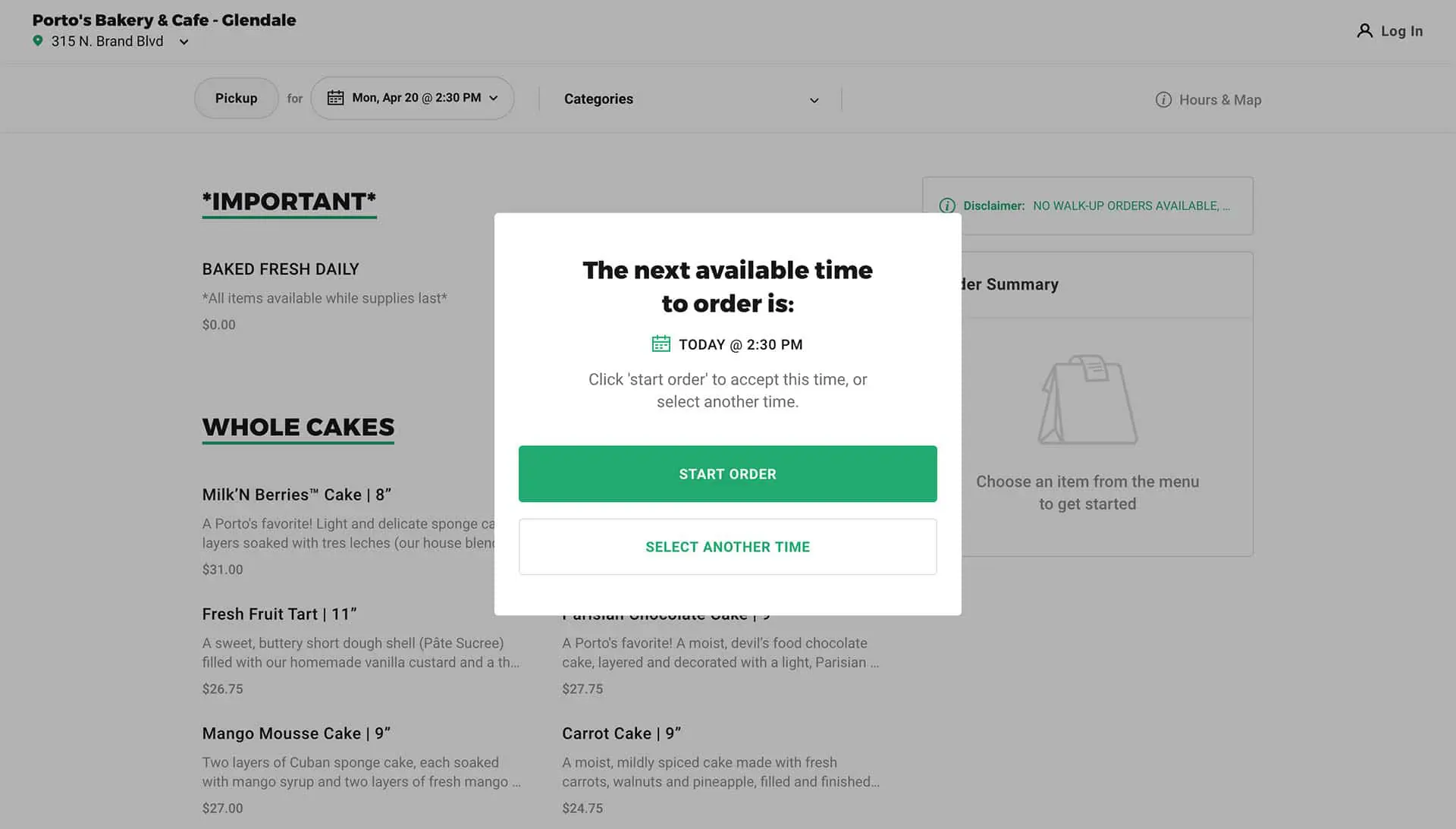Expand the store location dropdown
The height and width of the screenshot is (829, 1456).
[x=183, y=42]
